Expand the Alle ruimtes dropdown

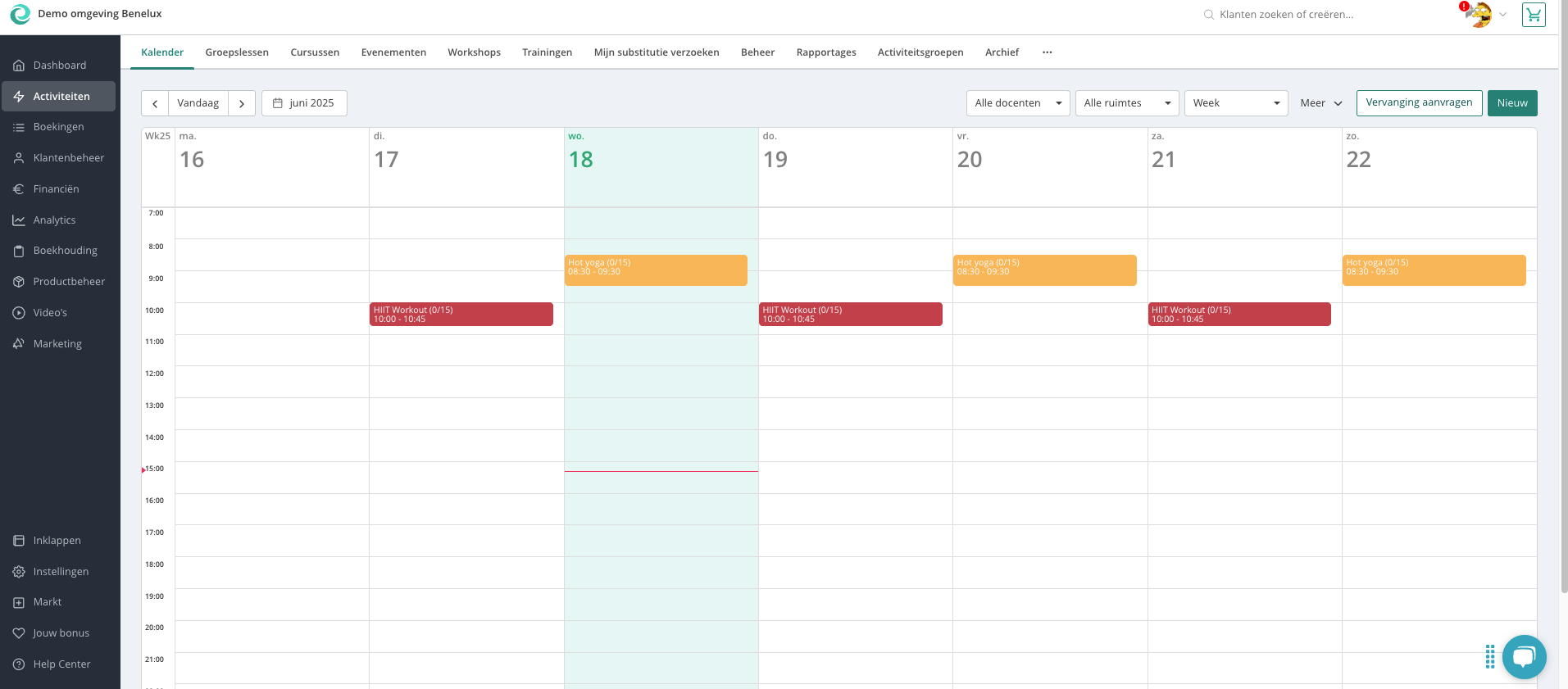[x=1126, y=103]
